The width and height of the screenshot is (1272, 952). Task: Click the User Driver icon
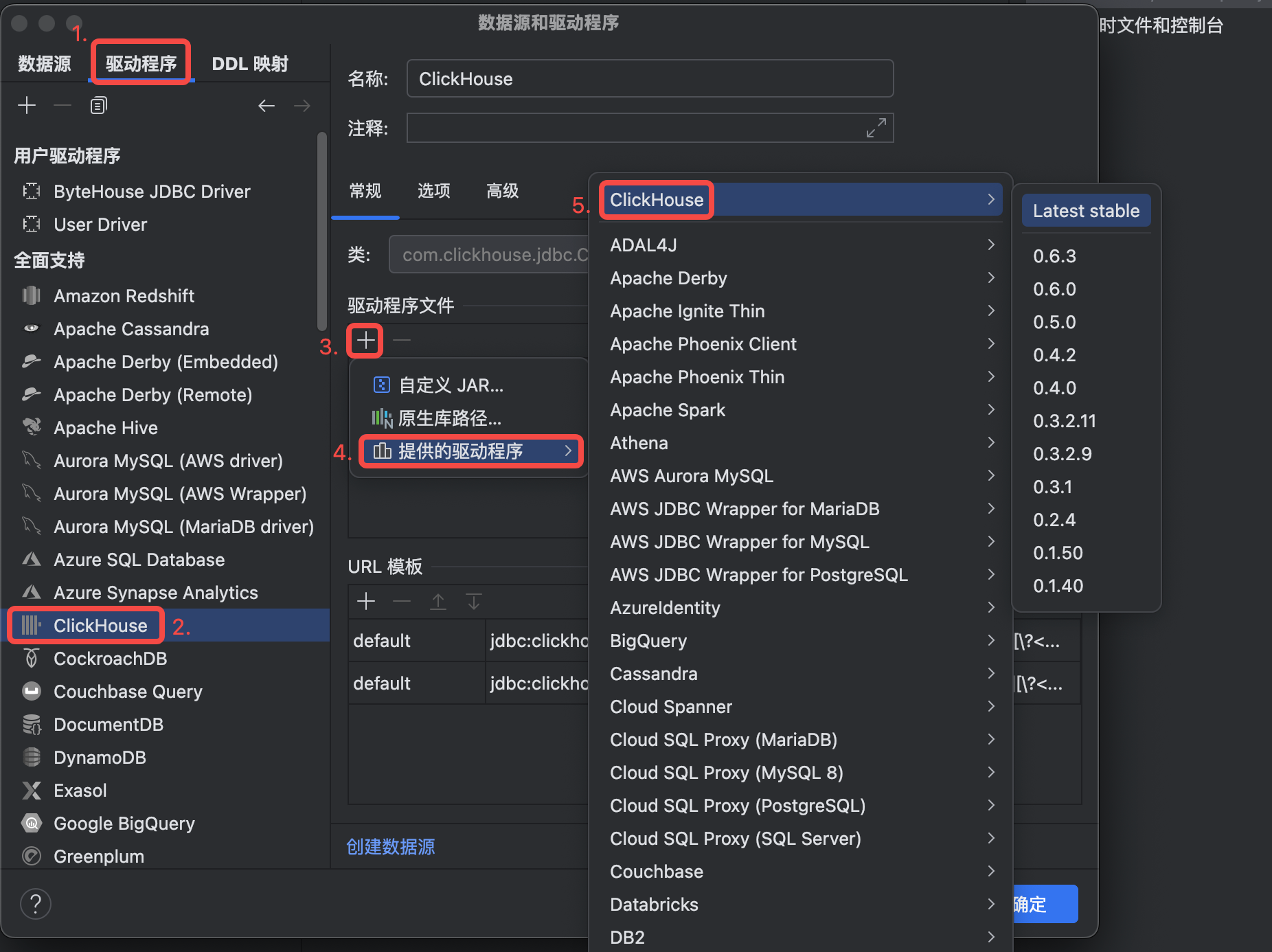click(x=32, y=224)
